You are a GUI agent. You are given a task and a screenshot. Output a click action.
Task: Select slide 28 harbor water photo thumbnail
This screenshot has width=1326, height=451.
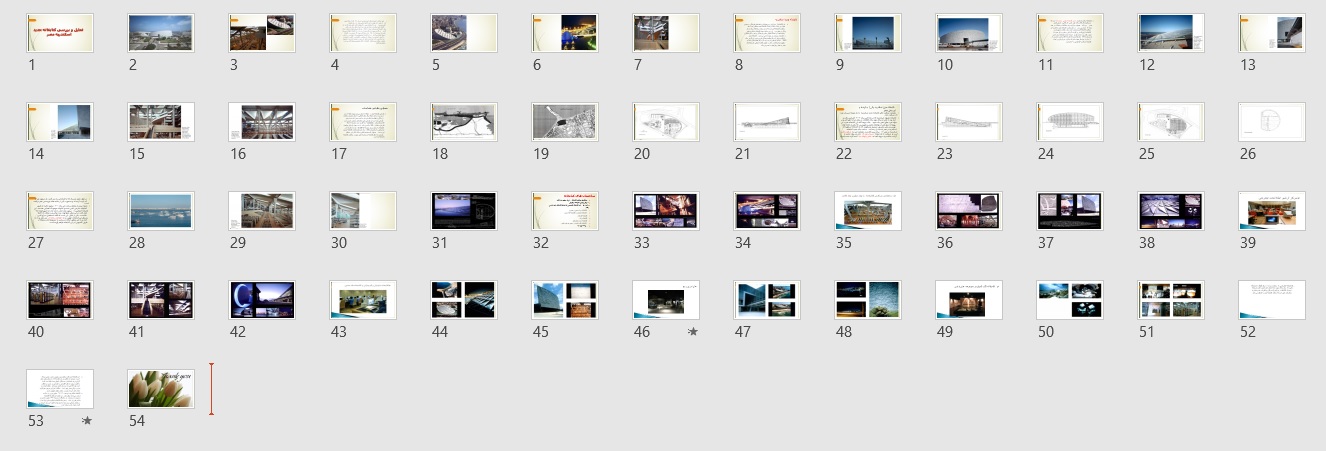pyautogui.click(x=161, y=211)
